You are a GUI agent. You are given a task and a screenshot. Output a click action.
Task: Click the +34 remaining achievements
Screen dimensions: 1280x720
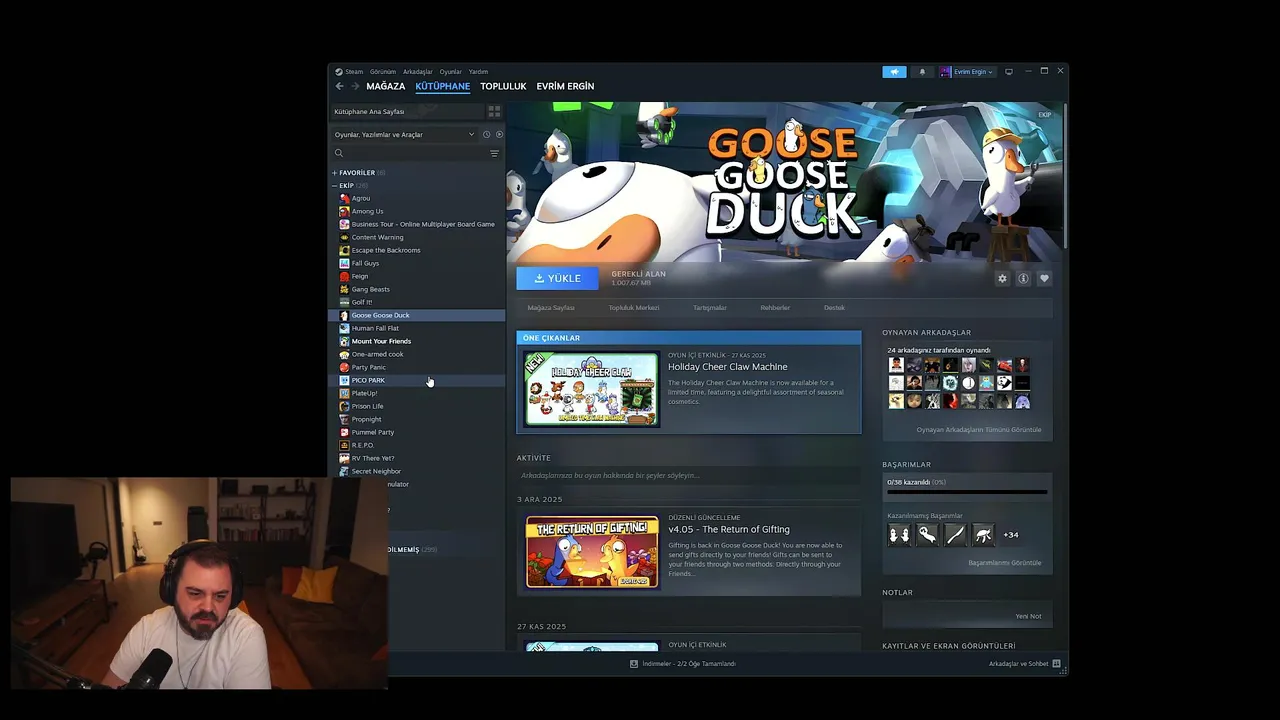coord(1011,535)
